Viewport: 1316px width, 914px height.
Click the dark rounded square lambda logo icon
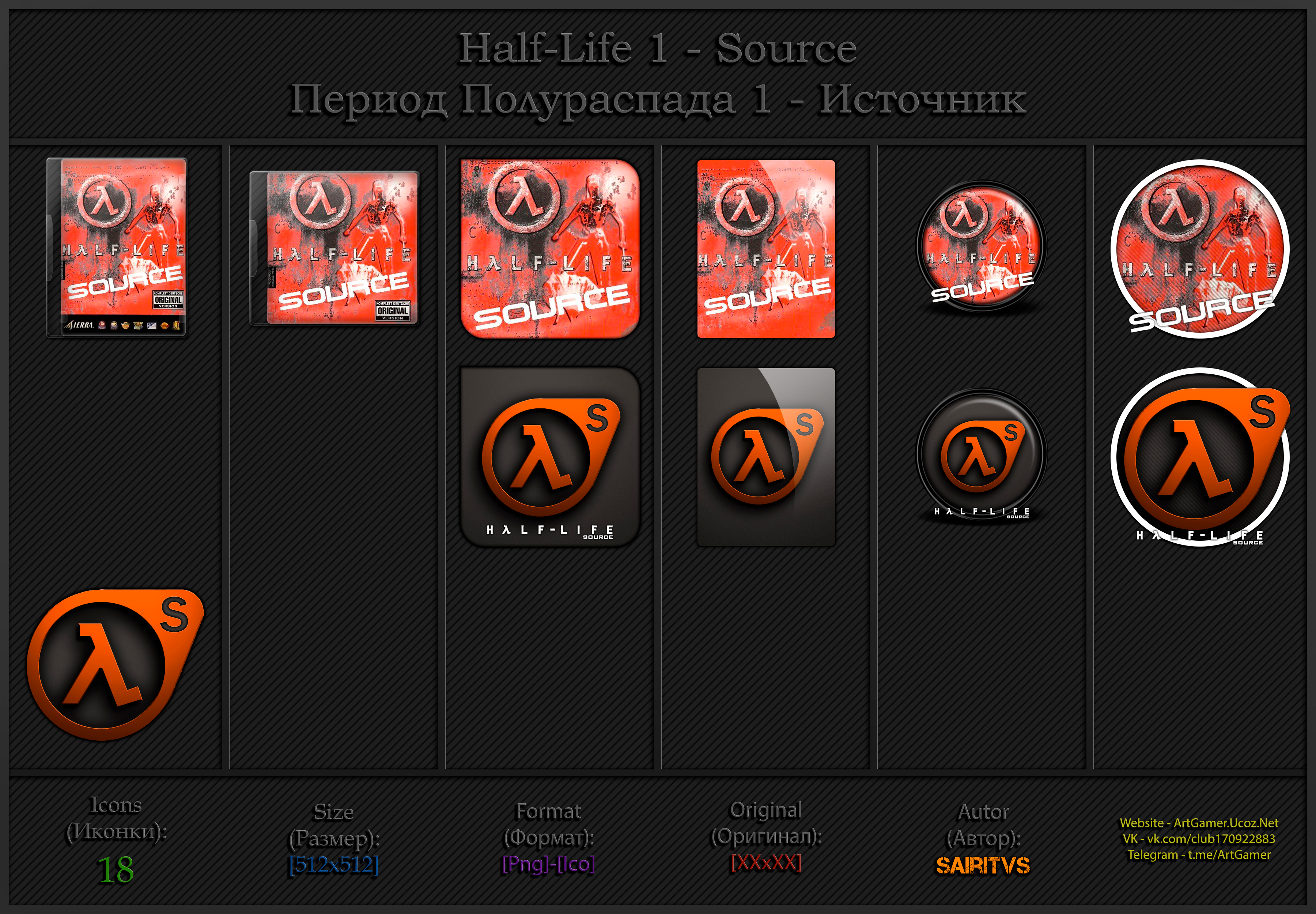[550, 457]
